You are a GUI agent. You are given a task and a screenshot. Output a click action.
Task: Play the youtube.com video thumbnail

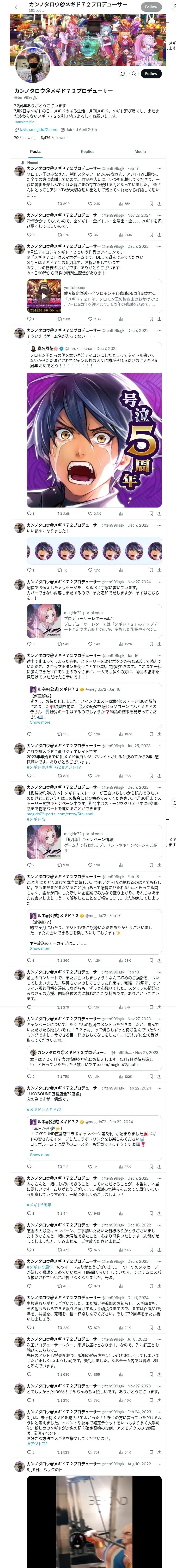[44, 296]
